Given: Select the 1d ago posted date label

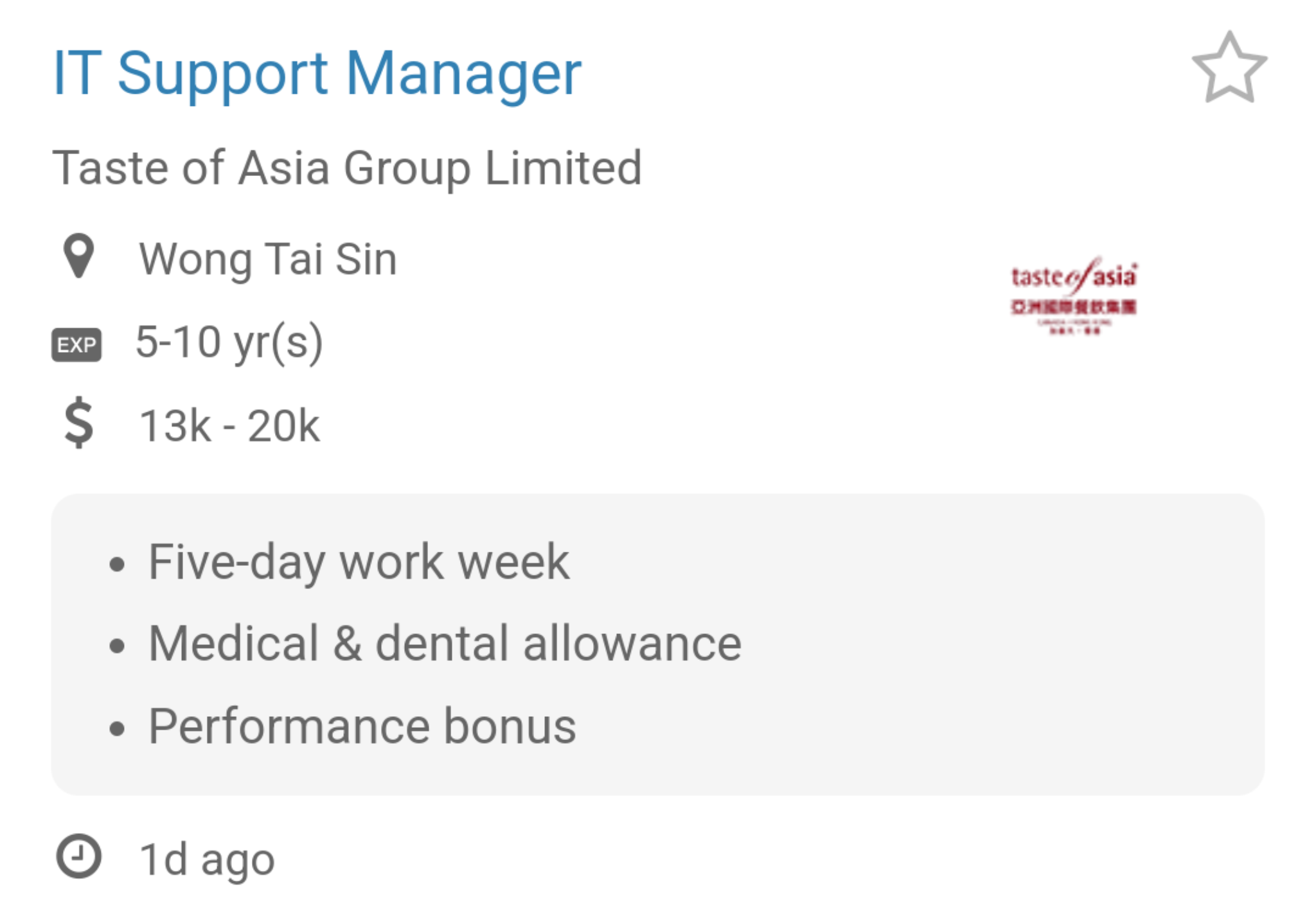Looking at the screenshot, I should click(206, 859).
